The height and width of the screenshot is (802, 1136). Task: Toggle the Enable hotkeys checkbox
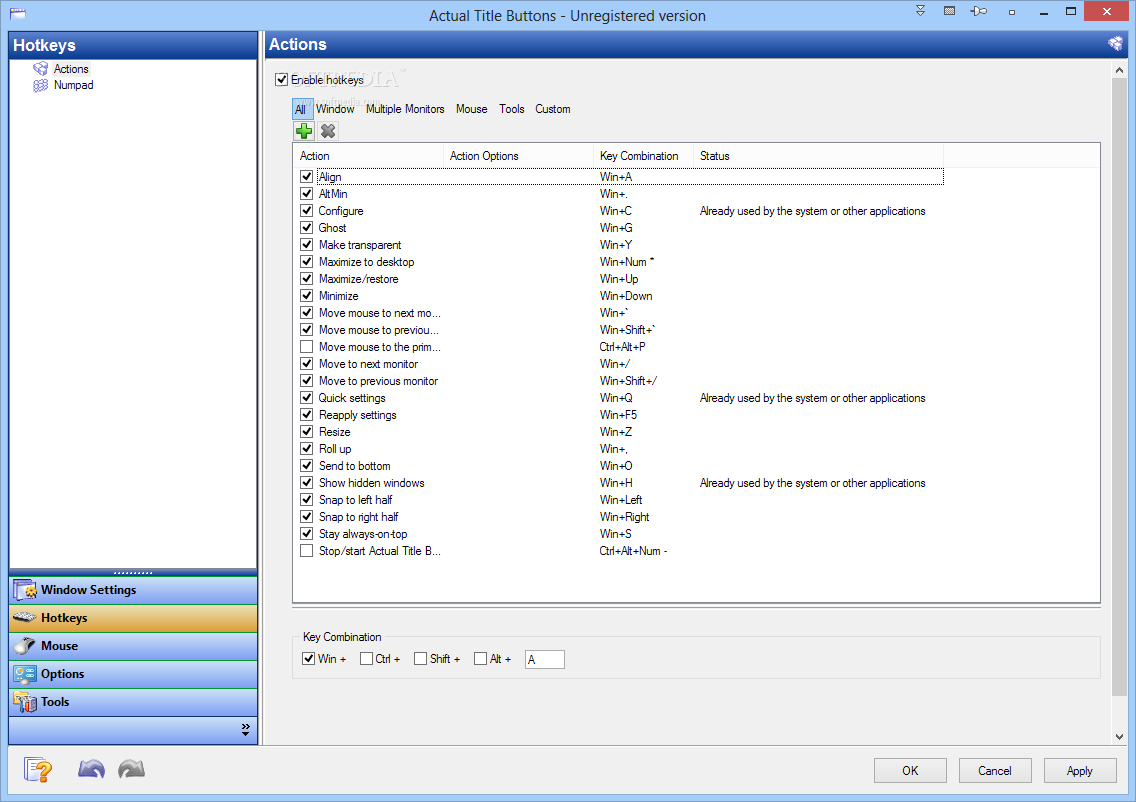(282, 80)
